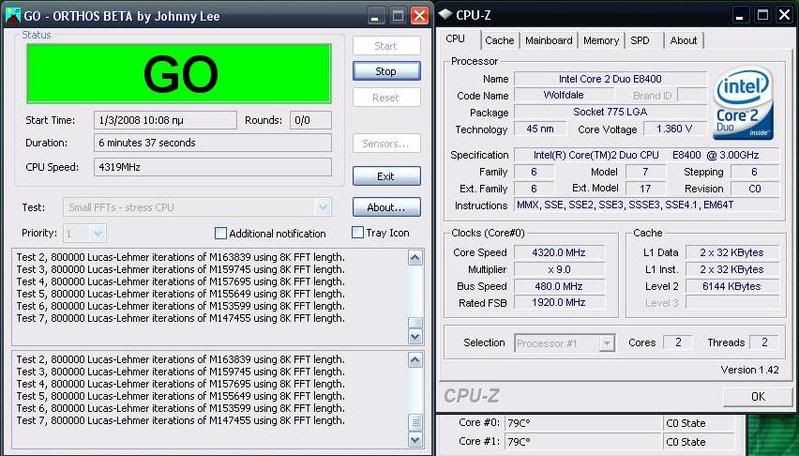Close the CPU-Z window
799x456 pixels.
[785, 15]
